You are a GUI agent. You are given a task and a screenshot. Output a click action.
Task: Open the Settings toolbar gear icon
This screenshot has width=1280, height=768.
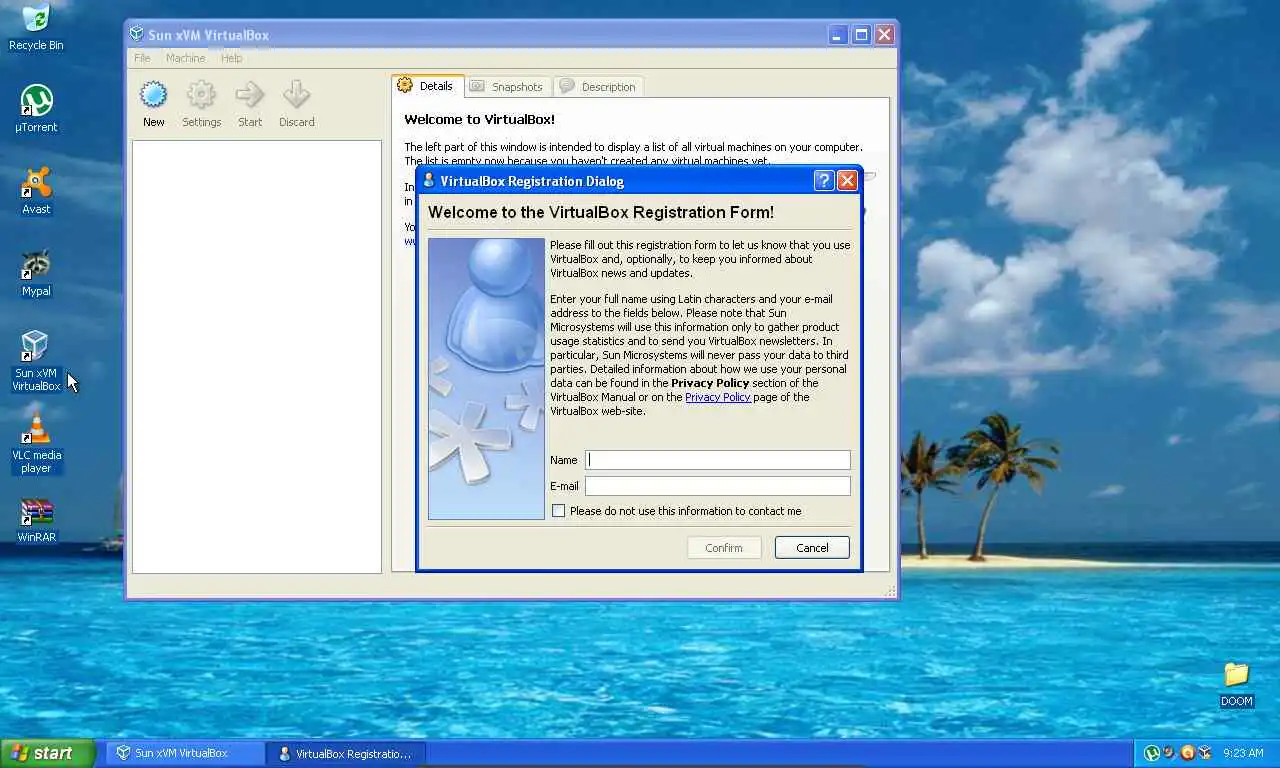pyautogui.click(x=201, y=95)
